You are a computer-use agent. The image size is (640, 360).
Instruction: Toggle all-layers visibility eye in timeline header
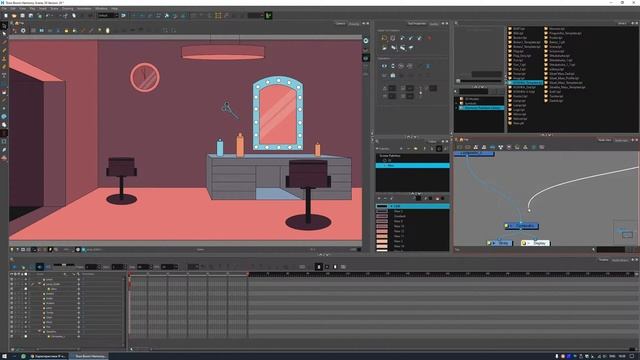click(x=11, y=274)
